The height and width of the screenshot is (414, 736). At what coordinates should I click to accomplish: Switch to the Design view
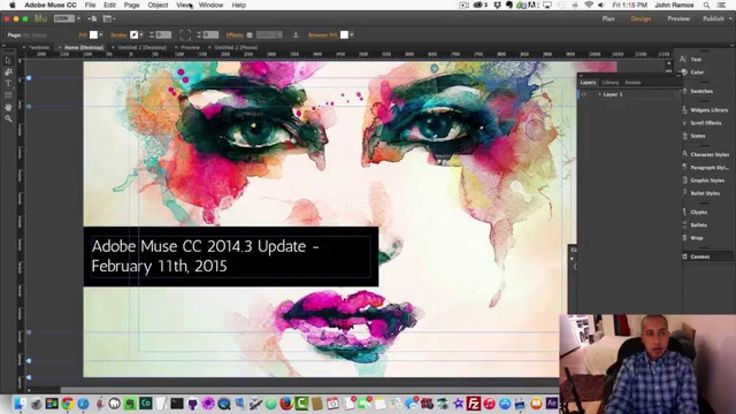tap(641, 19)
